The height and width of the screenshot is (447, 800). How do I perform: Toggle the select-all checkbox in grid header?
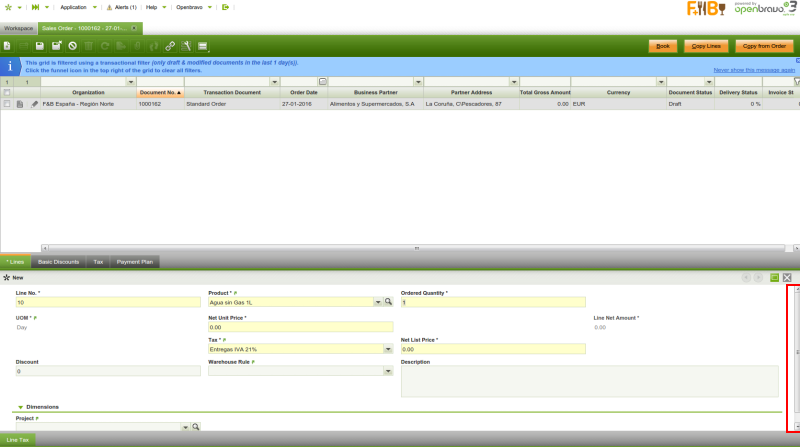point(7,92)
